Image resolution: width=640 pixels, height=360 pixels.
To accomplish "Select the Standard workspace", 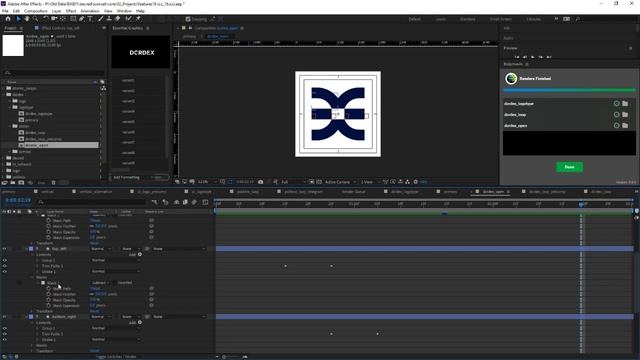I will (467, 19).
